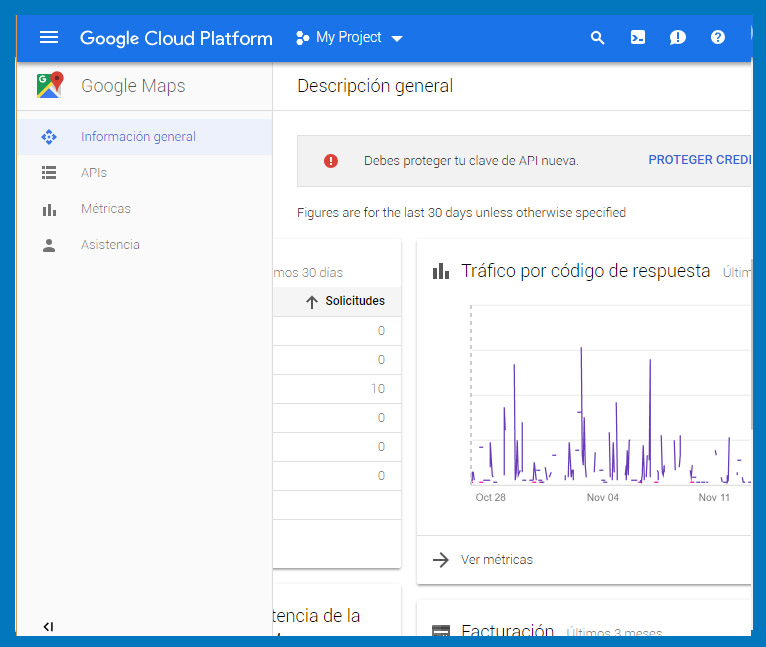Open Métricas in the sidebar
The height and width of the screenshot is (647, 766).
pyautogui.click(x=145, y=209)
